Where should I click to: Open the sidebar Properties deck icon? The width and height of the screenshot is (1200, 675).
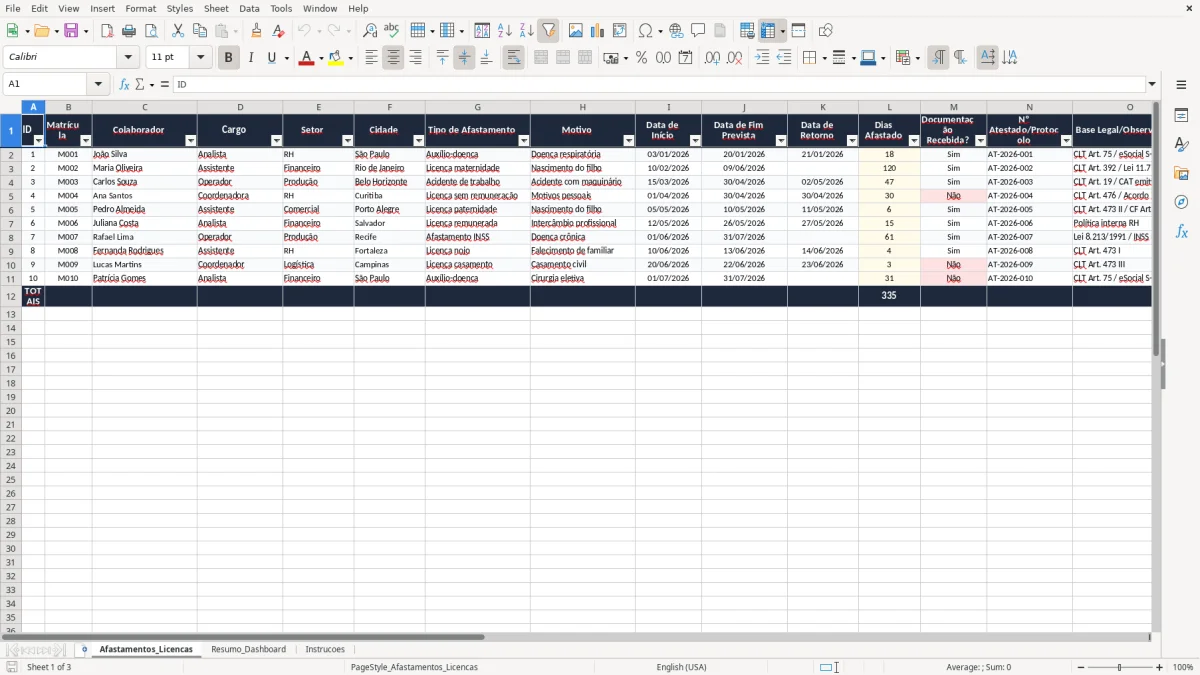tap(1181, 116)
